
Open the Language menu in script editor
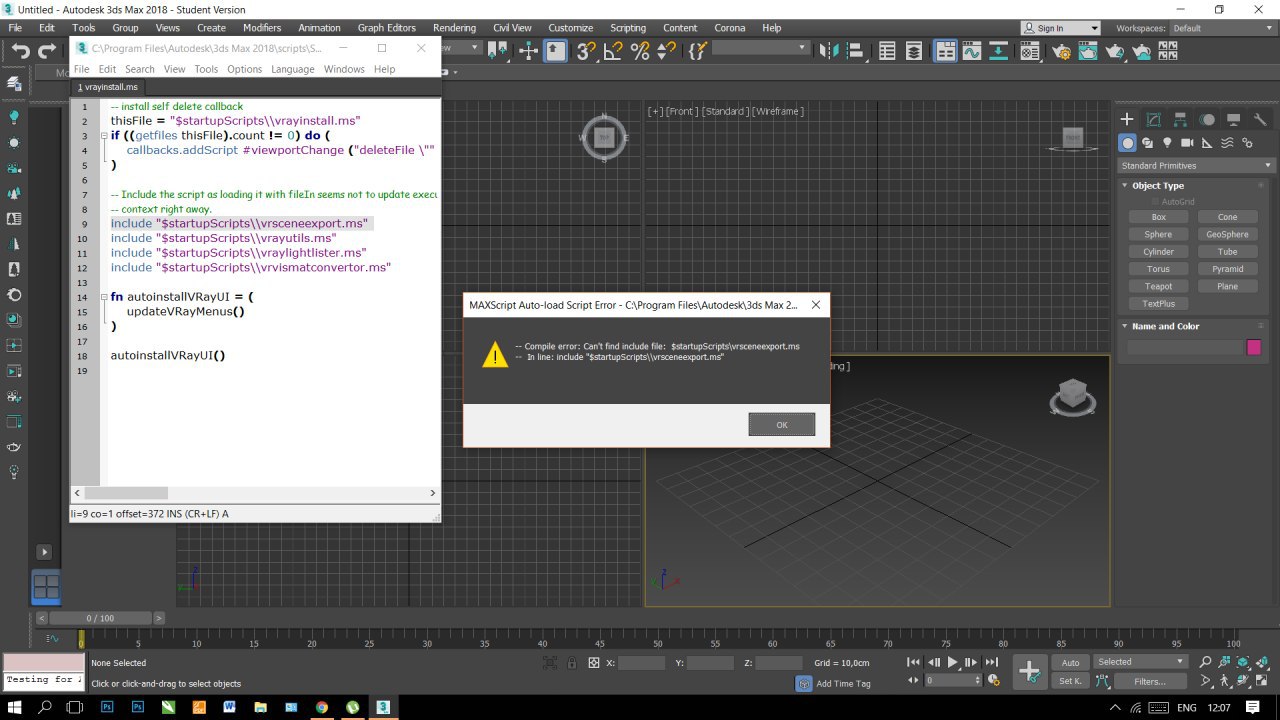(292, 69)
